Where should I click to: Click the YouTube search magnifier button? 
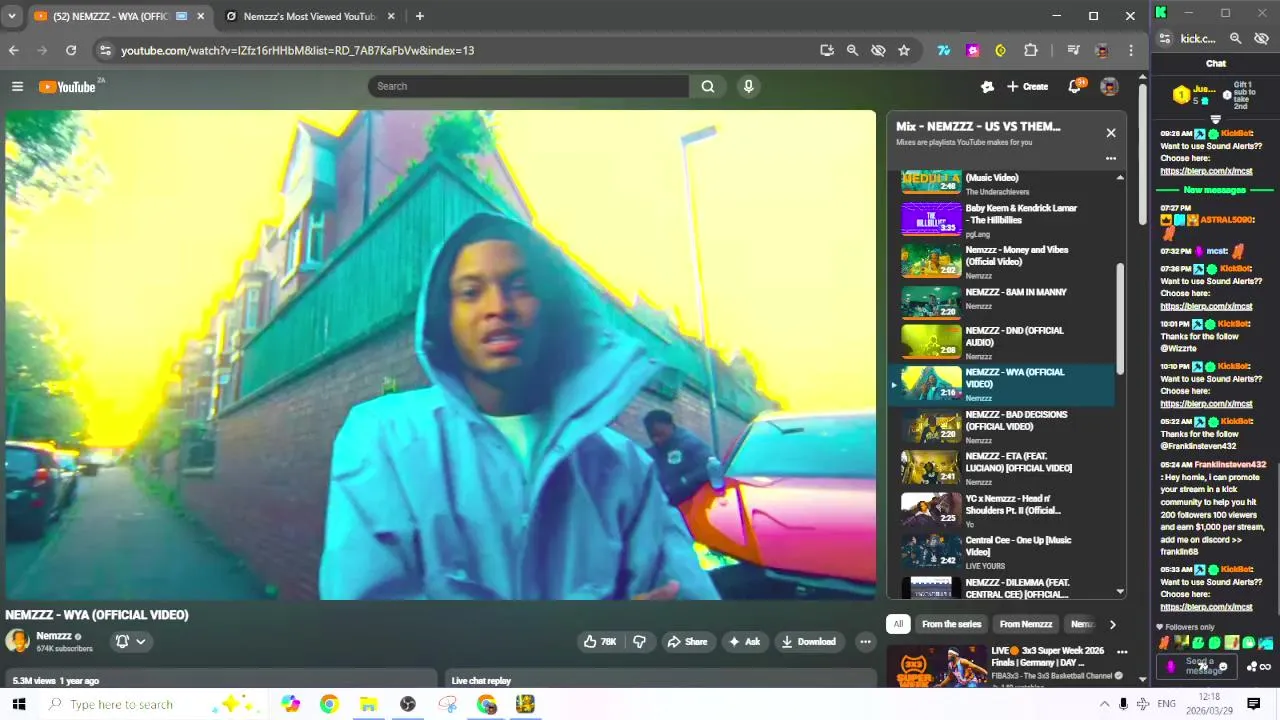(x=708, y=86)
